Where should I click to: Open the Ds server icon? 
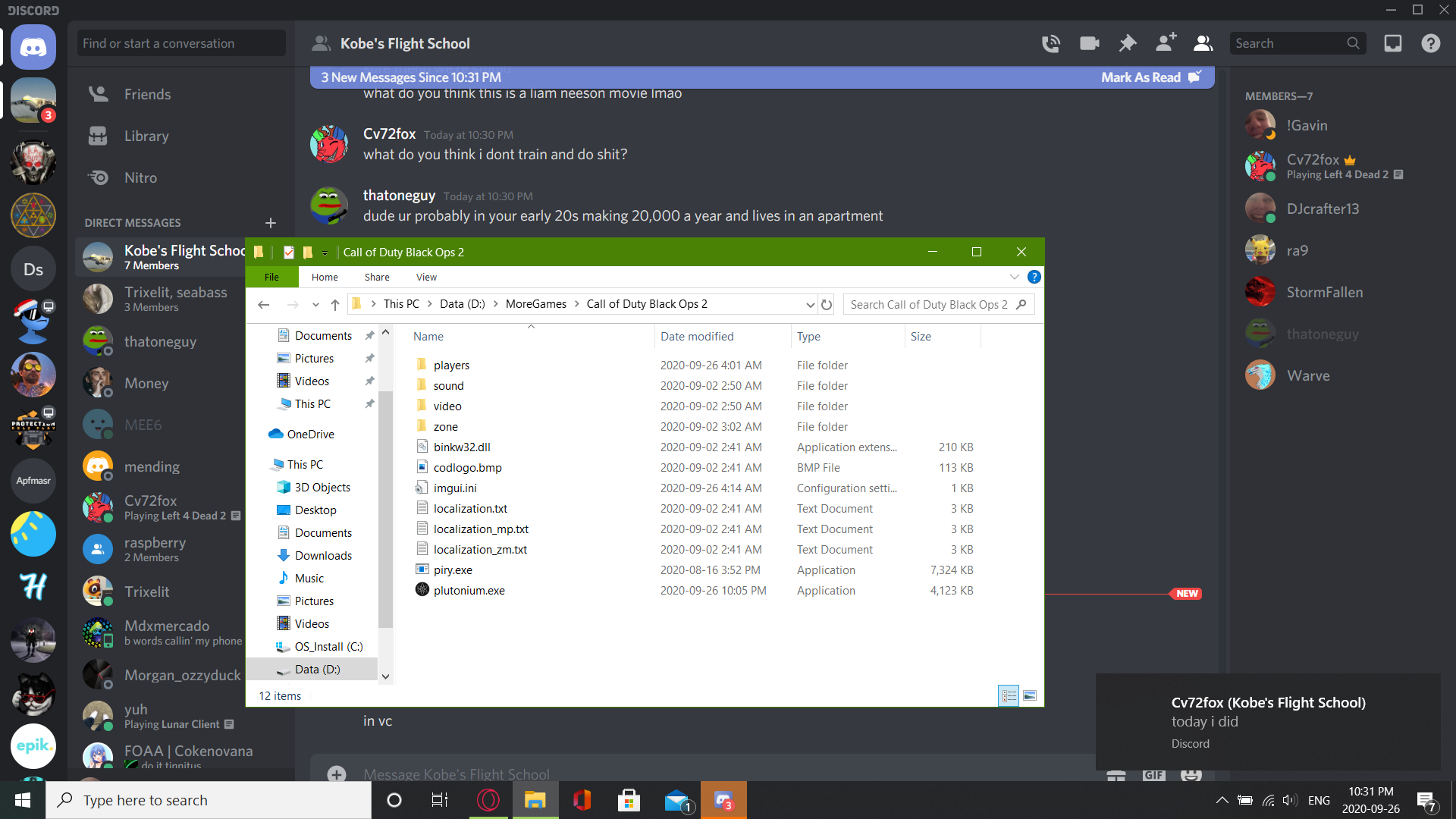(33, 269)
